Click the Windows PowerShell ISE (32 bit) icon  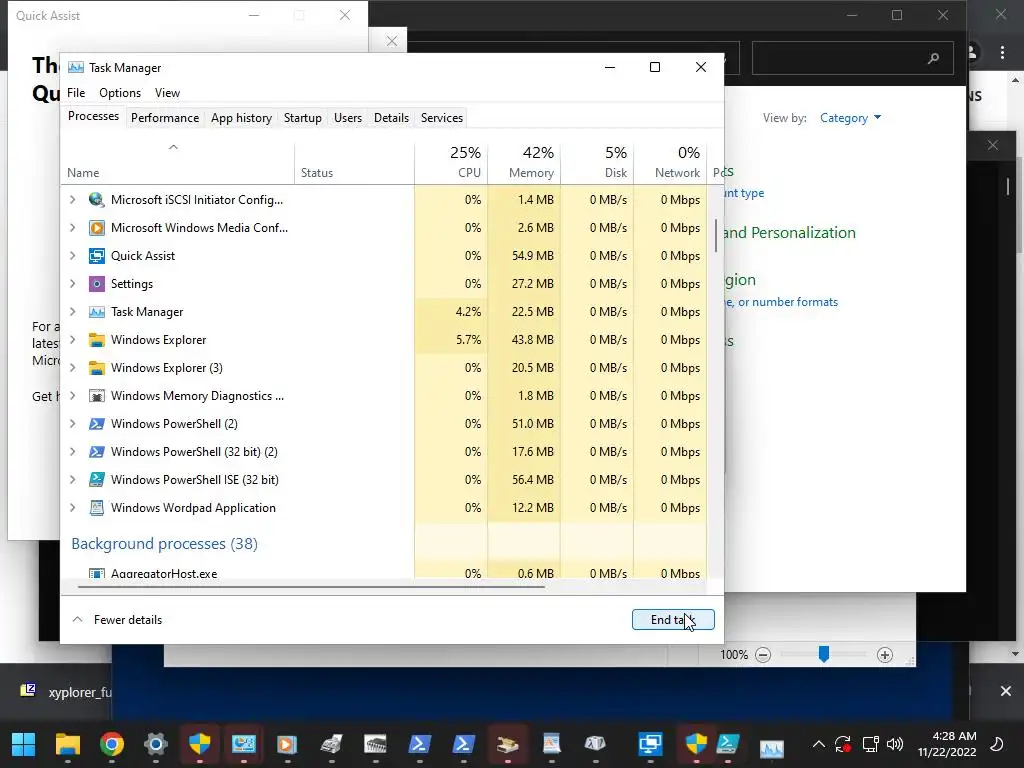(97, 480)
